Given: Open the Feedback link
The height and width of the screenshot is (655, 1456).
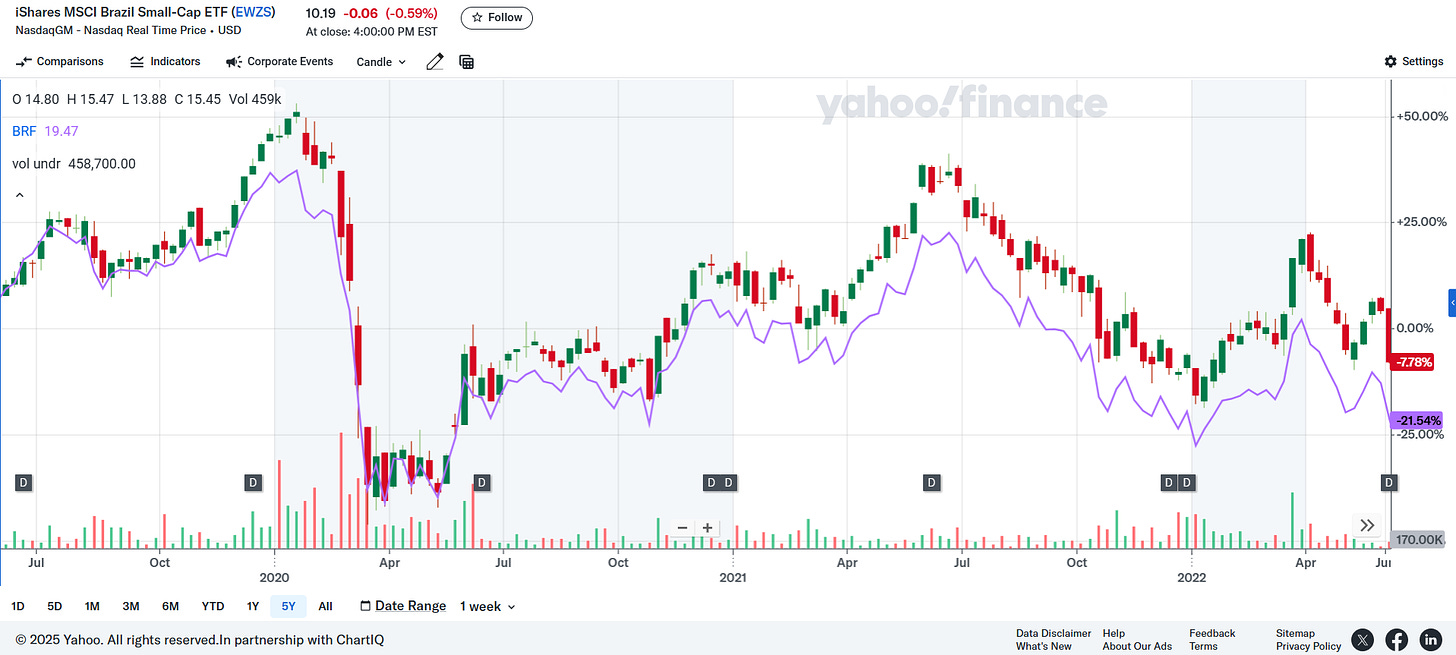Looking at the screenshot, I should (1212, 633).
